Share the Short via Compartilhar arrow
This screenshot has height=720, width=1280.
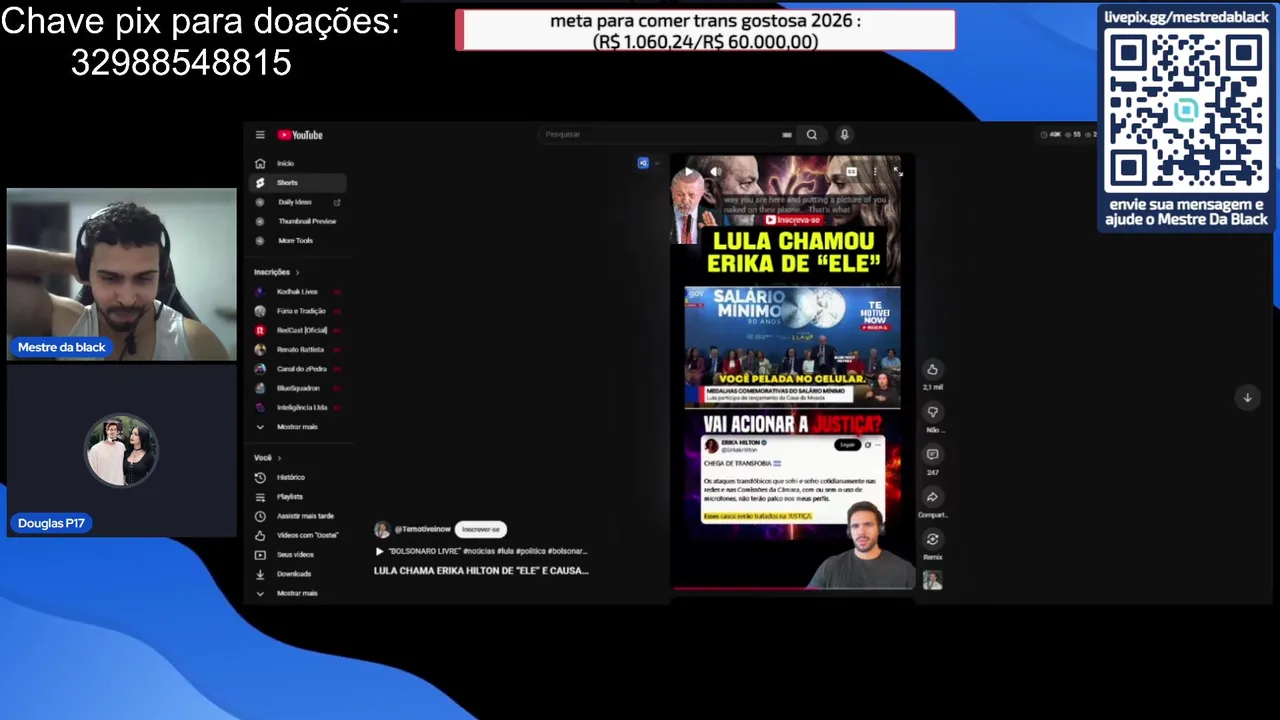[932, 497]
